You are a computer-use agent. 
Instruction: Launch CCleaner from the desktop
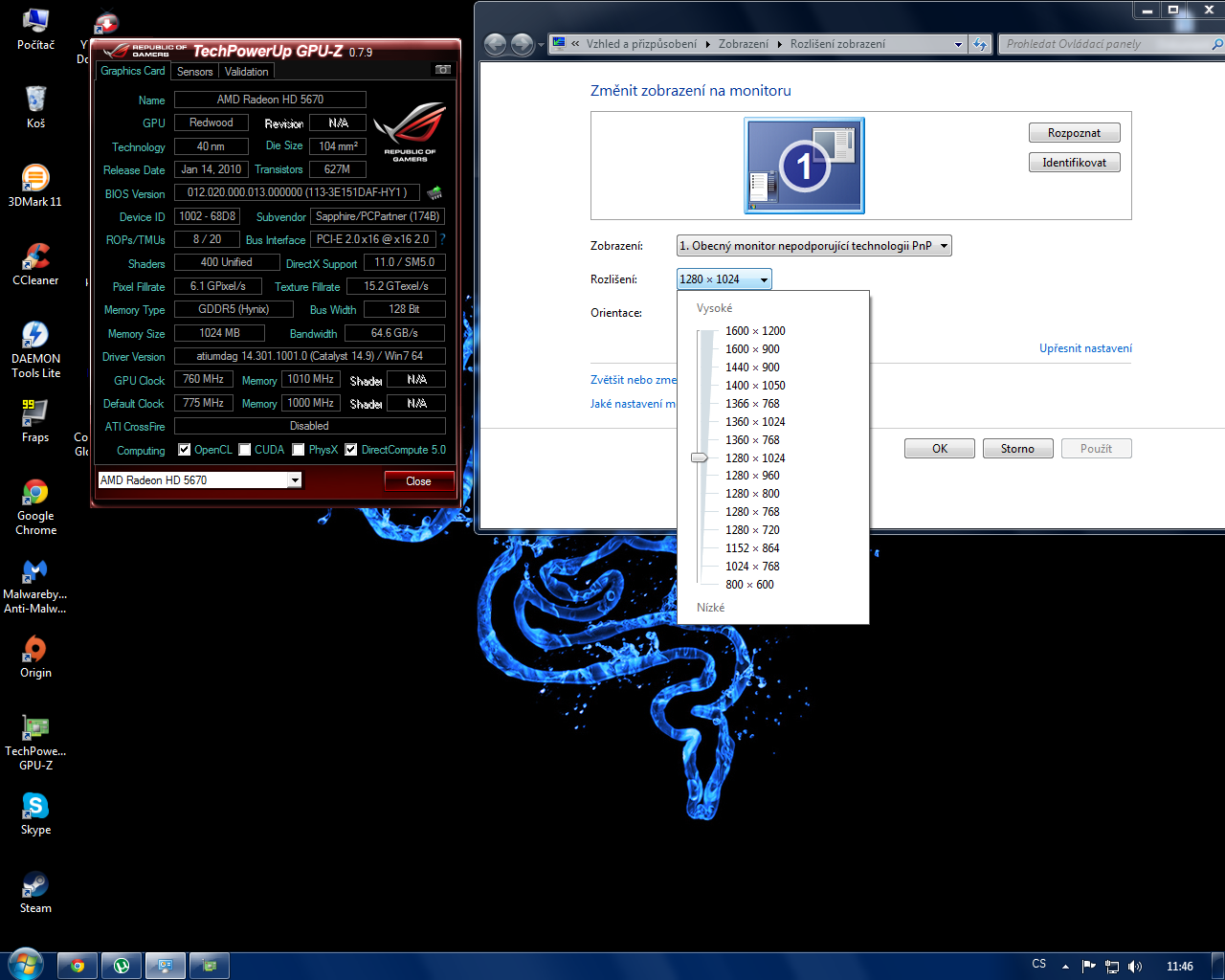[x=35, y=264]
